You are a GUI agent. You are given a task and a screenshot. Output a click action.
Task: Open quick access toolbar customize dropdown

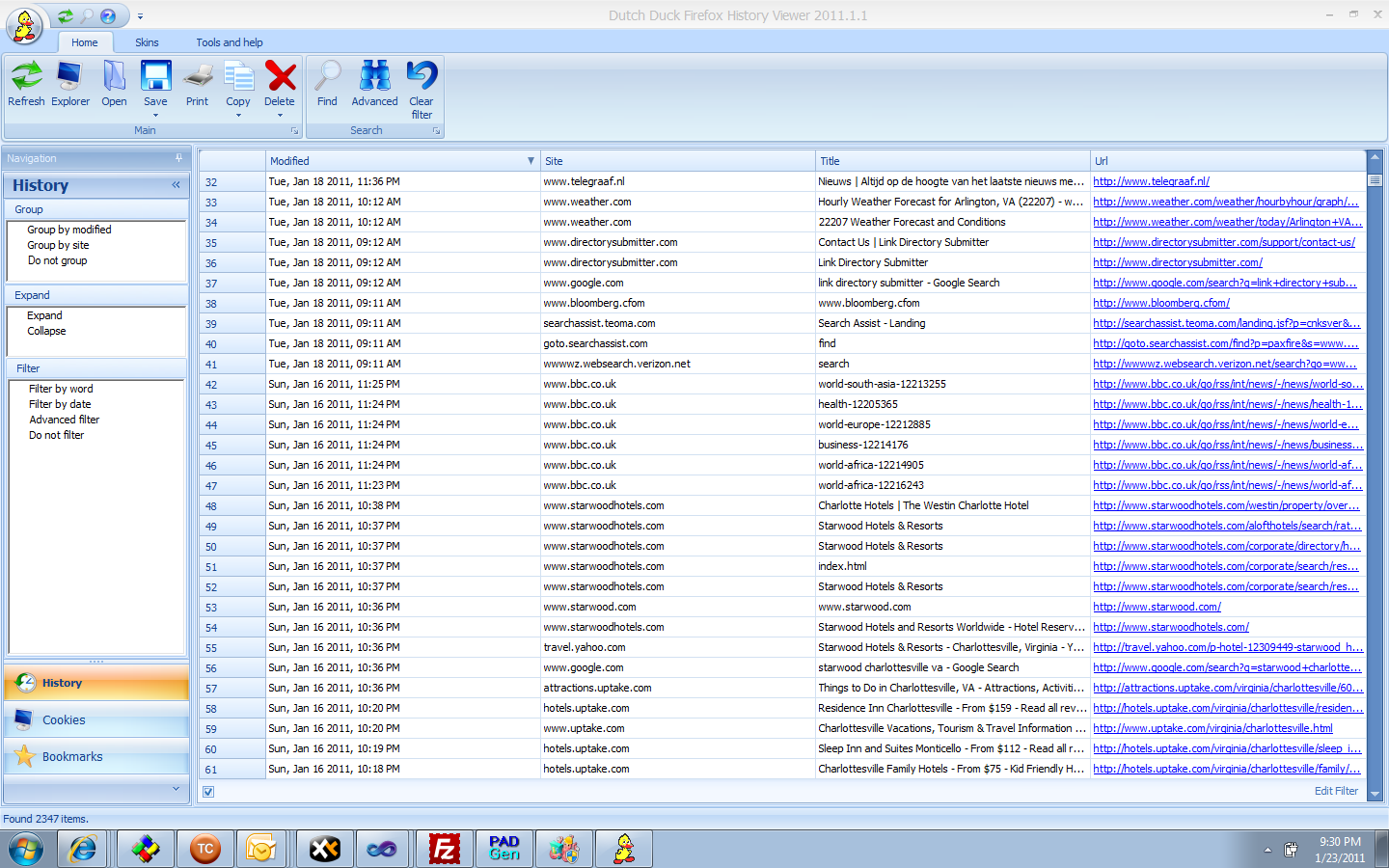[x=140, y=16]
